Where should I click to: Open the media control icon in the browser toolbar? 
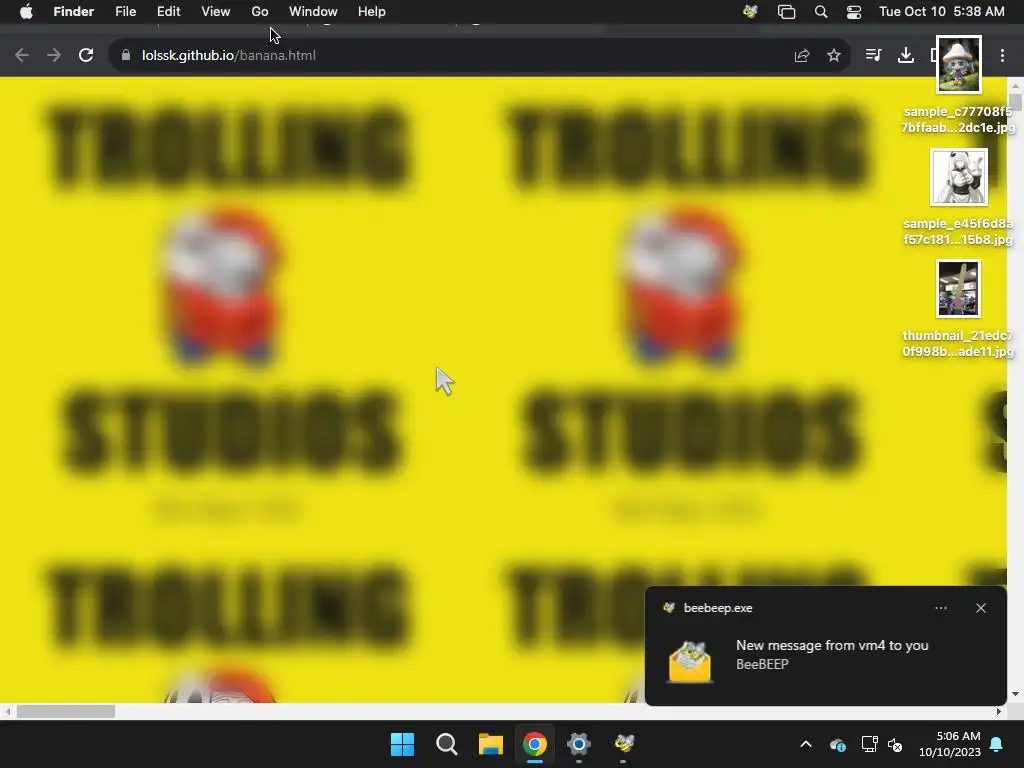pos(873,56)
